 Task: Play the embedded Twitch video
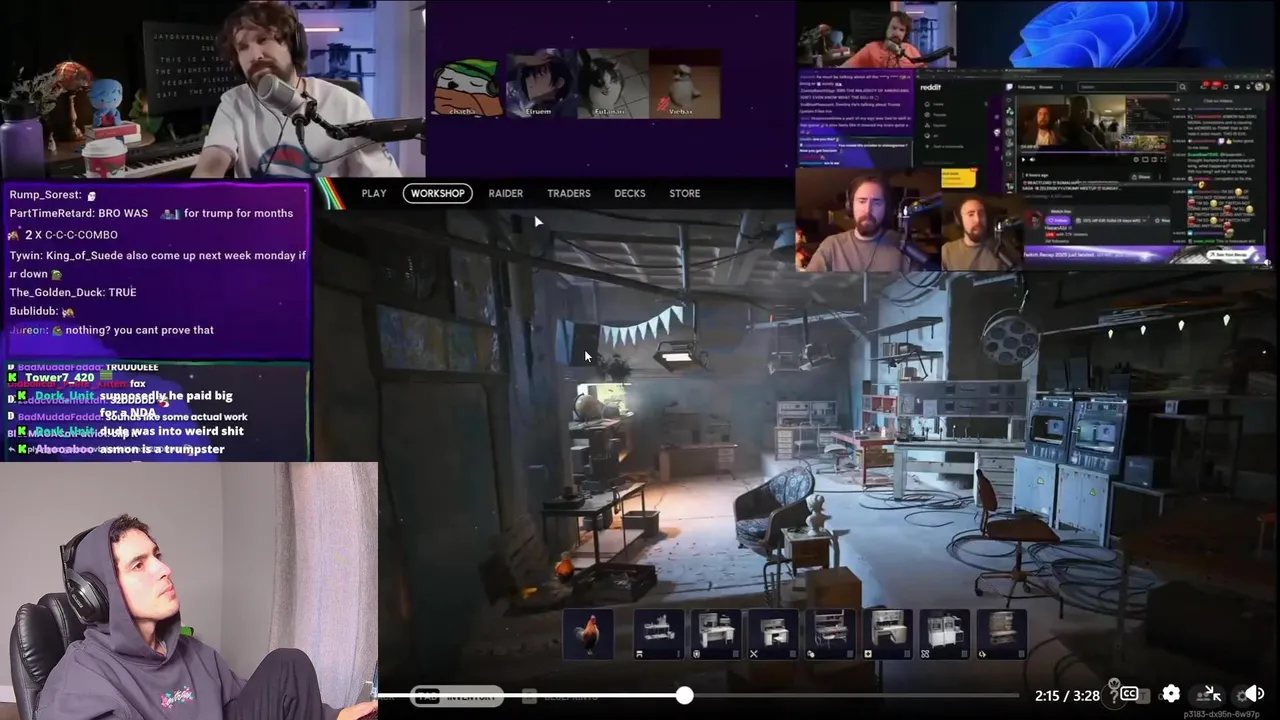(1025, 159)
